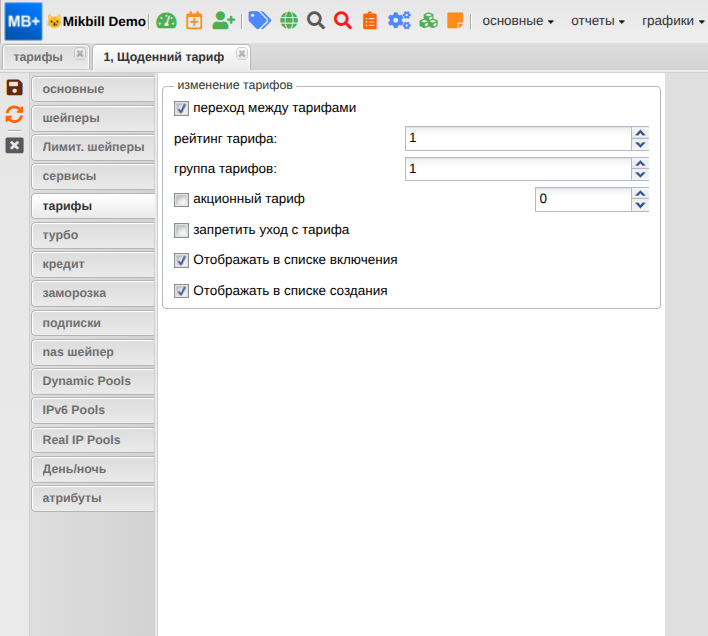Click the orange refresh arrows icon

[x=14, y=114]
